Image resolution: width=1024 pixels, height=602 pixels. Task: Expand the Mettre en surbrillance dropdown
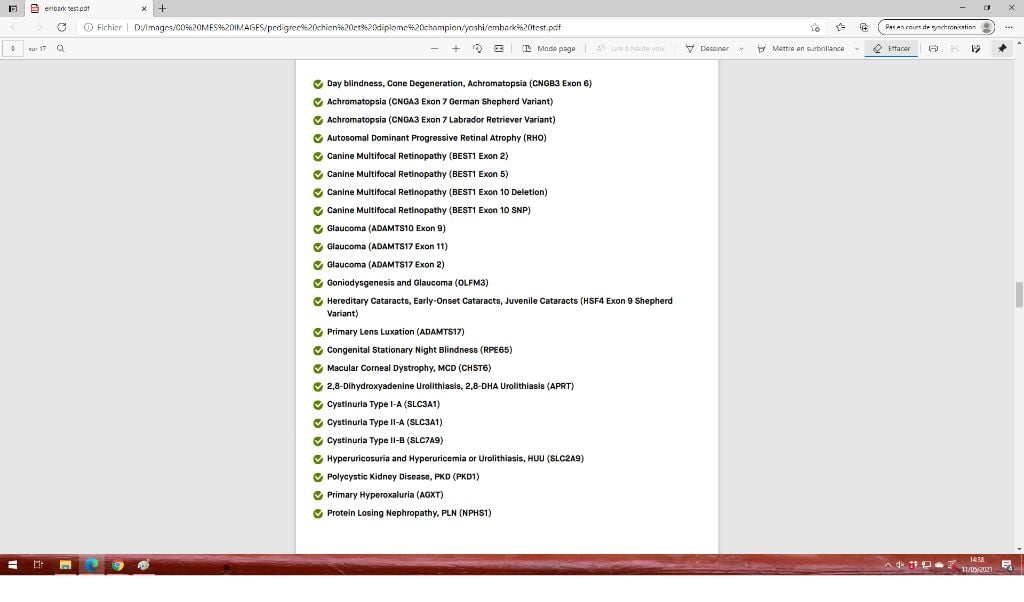click(857, 48)
